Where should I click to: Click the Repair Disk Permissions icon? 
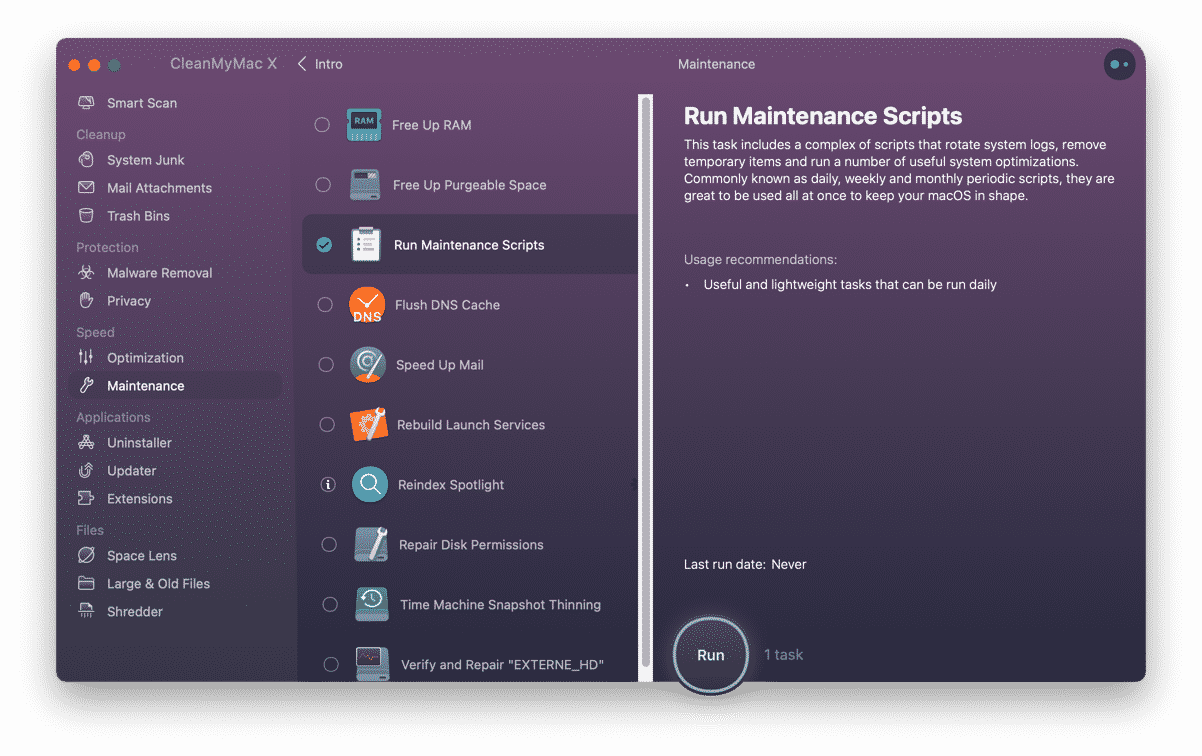click(371, 545)
